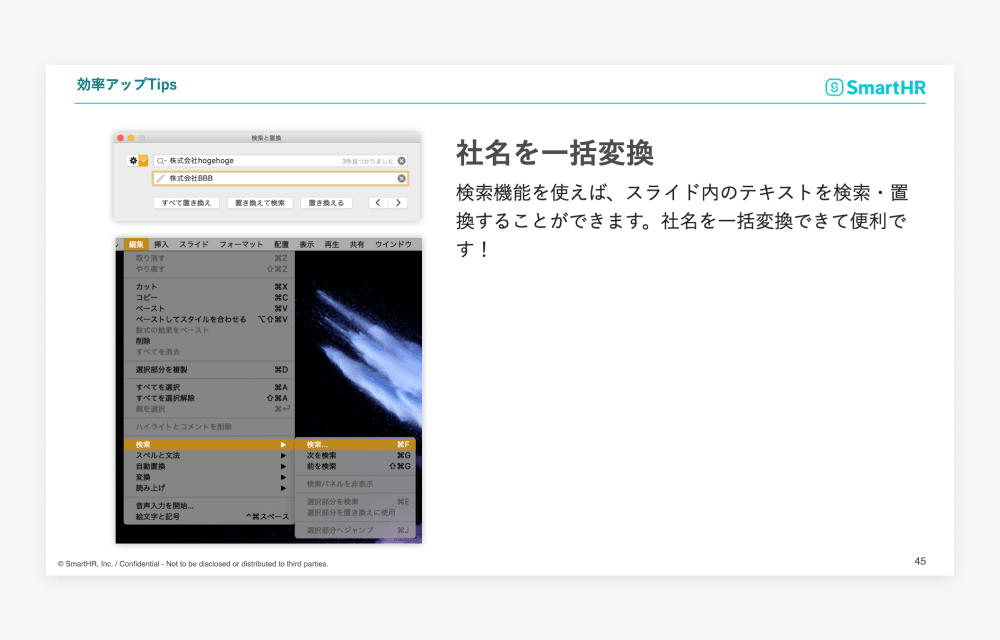Image resolution: width=1000 pixels, height=640 pixels.
Task: Open the yellow dropdown beside the gear
Action: tap(144, 160)
